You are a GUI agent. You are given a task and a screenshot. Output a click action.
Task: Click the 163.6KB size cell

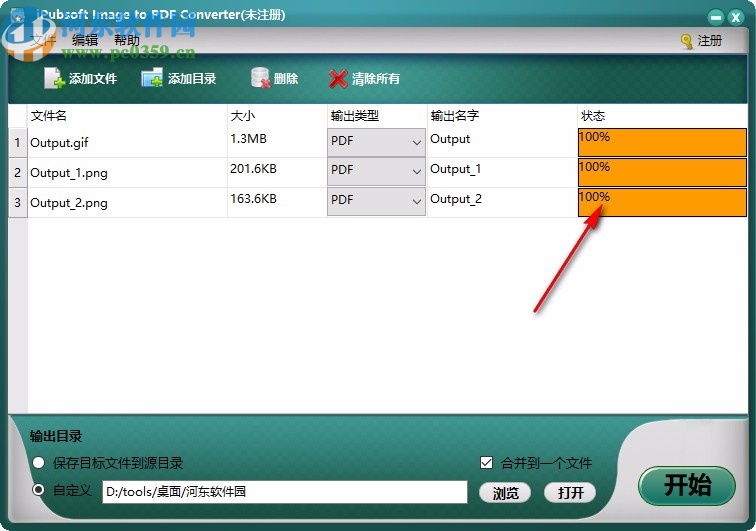(x=277, y=203)
